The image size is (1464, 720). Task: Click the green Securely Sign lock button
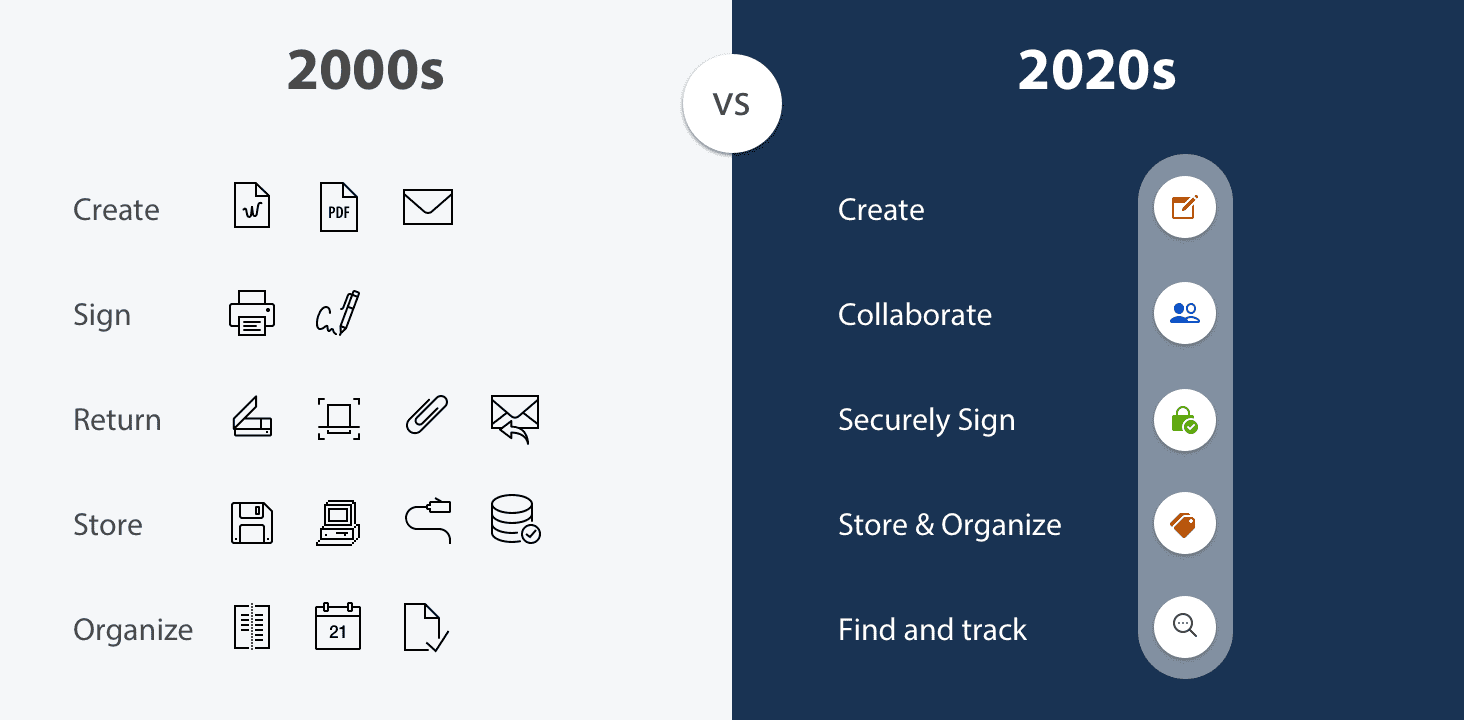pos(1185,418)
